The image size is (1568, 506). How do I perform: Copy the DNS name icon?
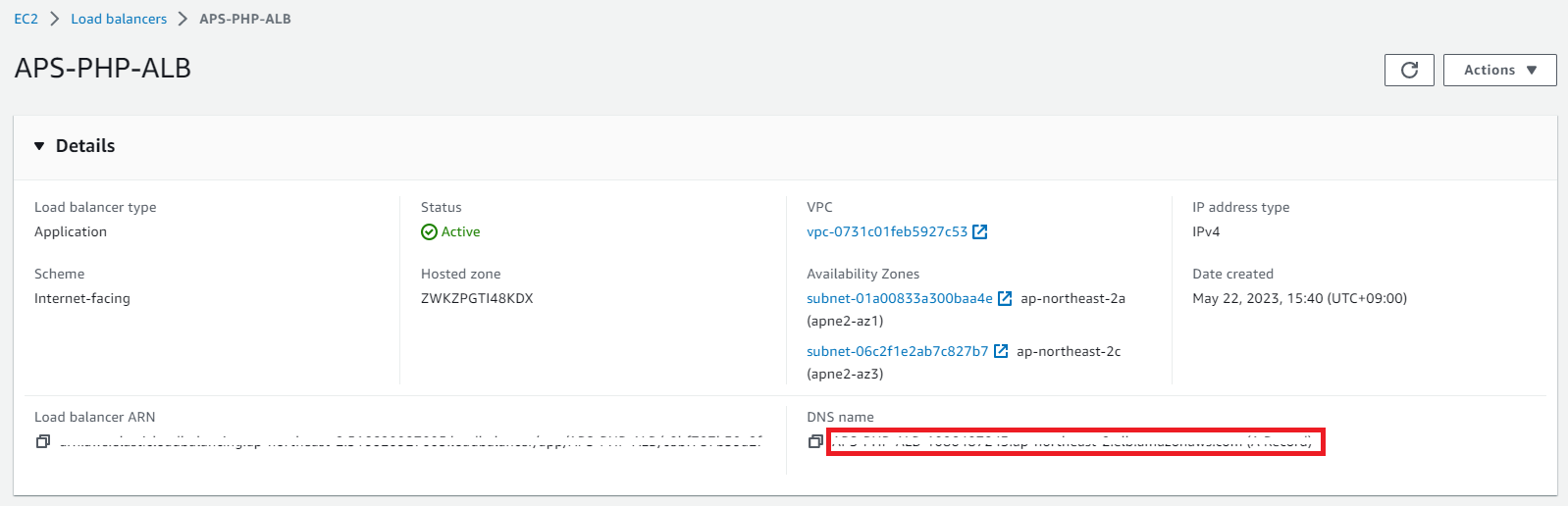coord(815,441)
